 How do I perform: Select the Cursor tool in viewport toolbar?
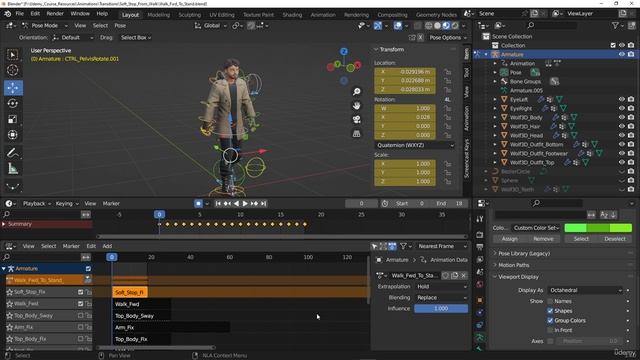point(13,70)
